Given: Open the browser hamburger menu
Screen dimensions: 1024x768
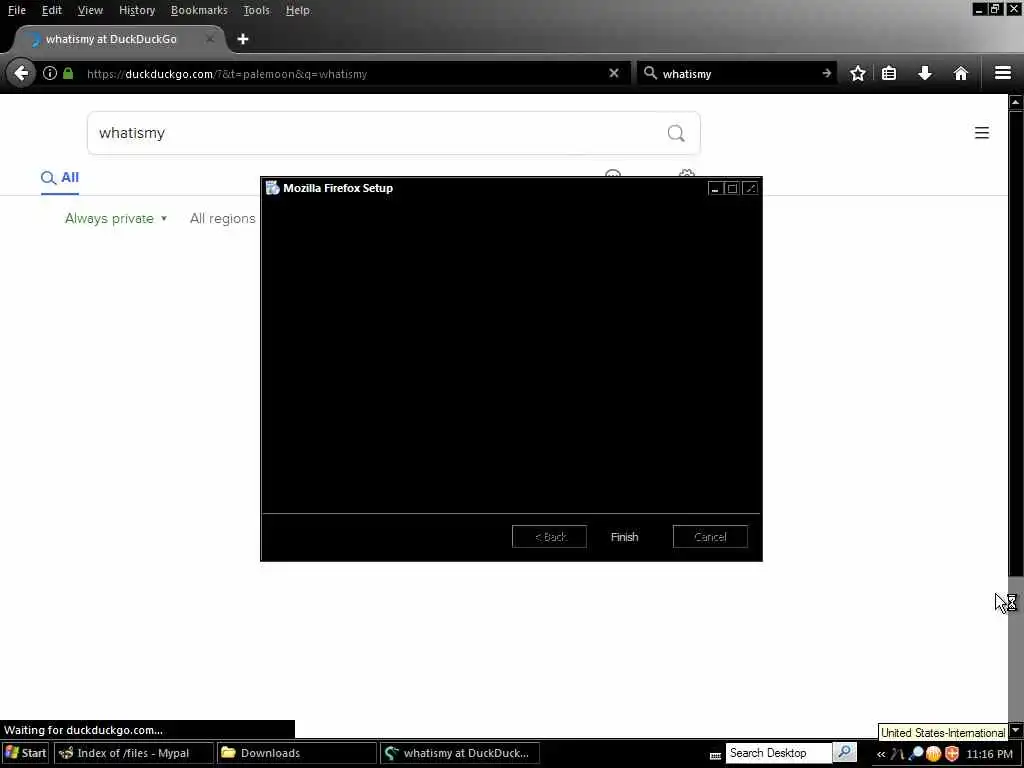Looking at the screenshot, I should click(1003, 73).
